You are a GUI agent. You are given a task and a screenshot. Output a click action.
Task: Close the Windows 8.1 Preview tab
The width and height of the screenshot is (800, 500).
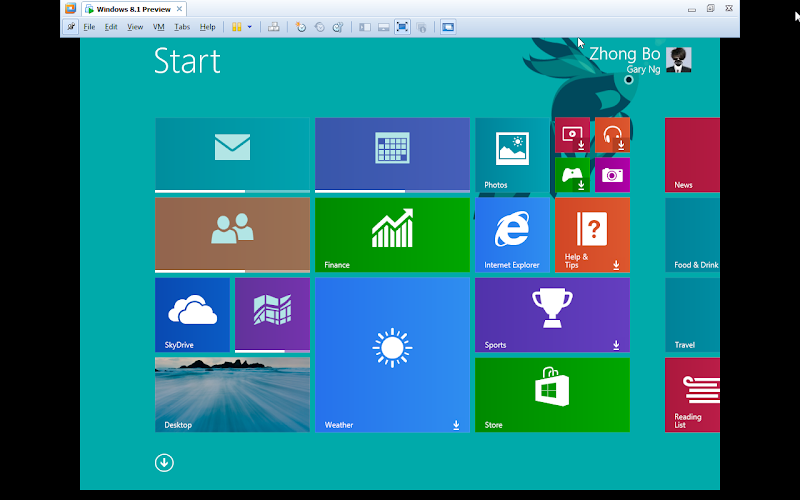click(179, 9)
